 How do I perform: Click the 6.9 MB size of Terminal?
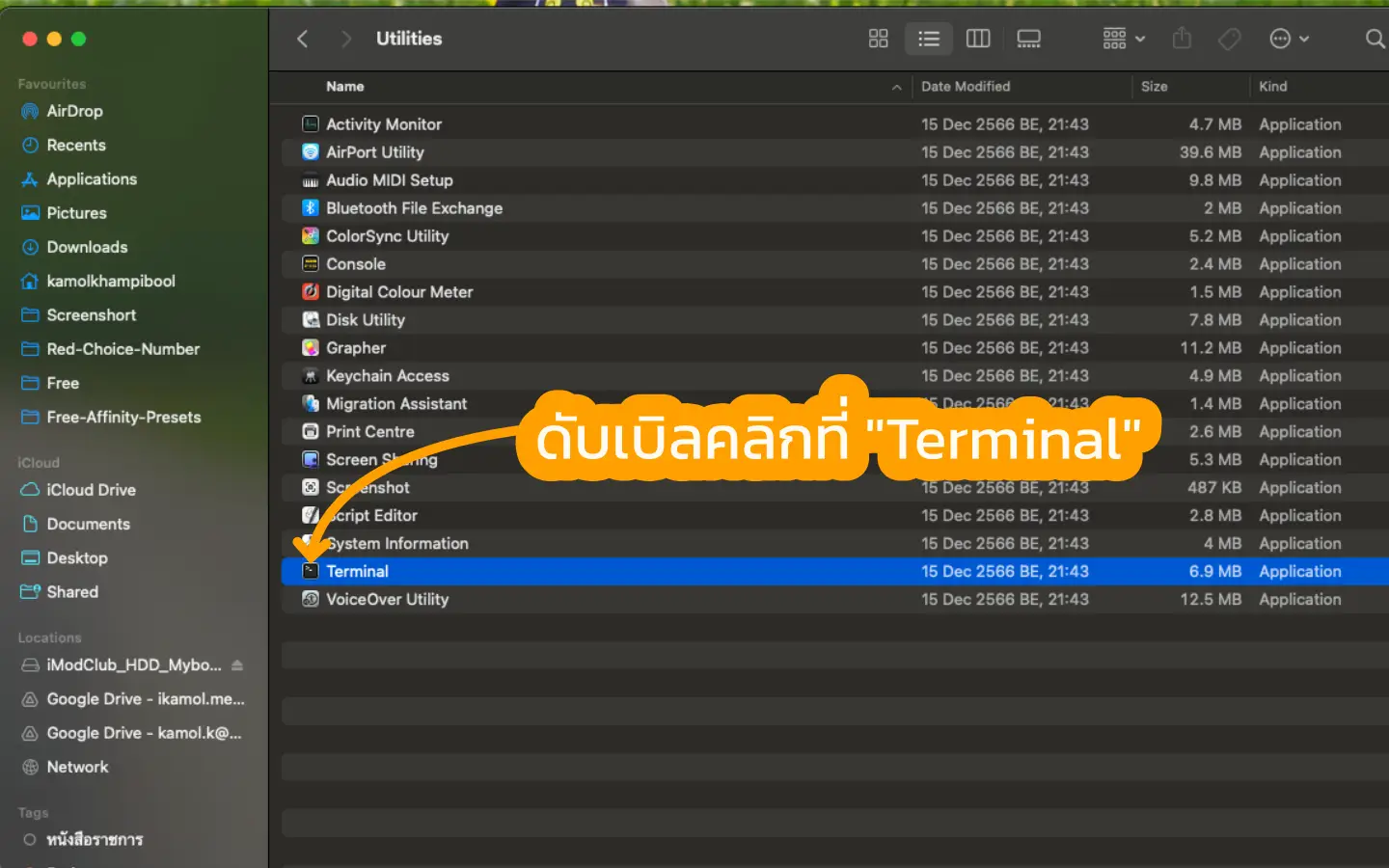coord(1214,572)
